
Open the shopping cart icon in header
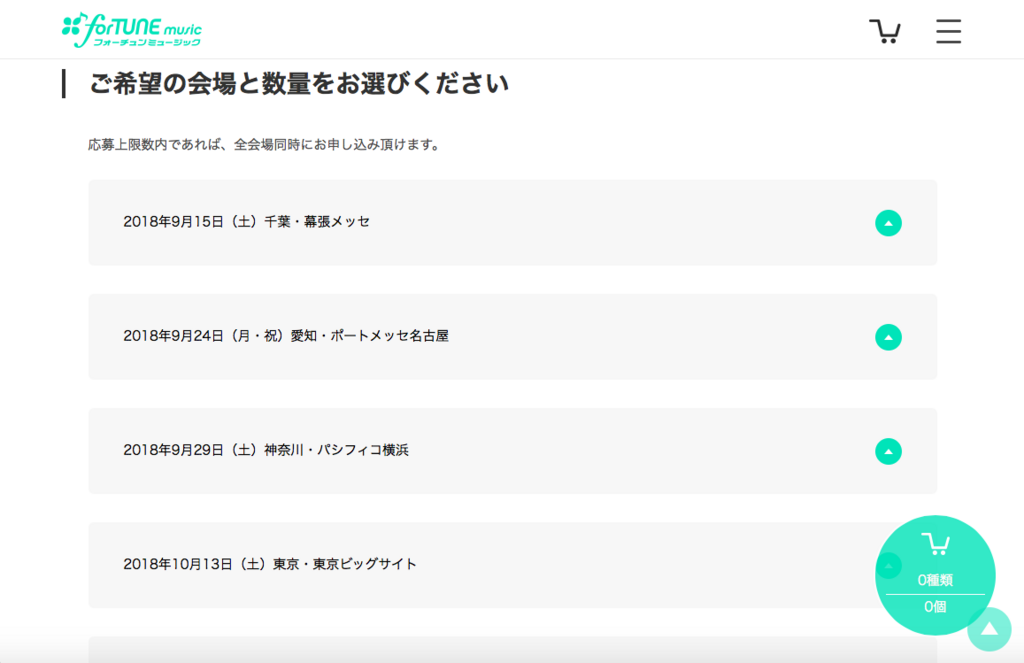pos(885,31)
